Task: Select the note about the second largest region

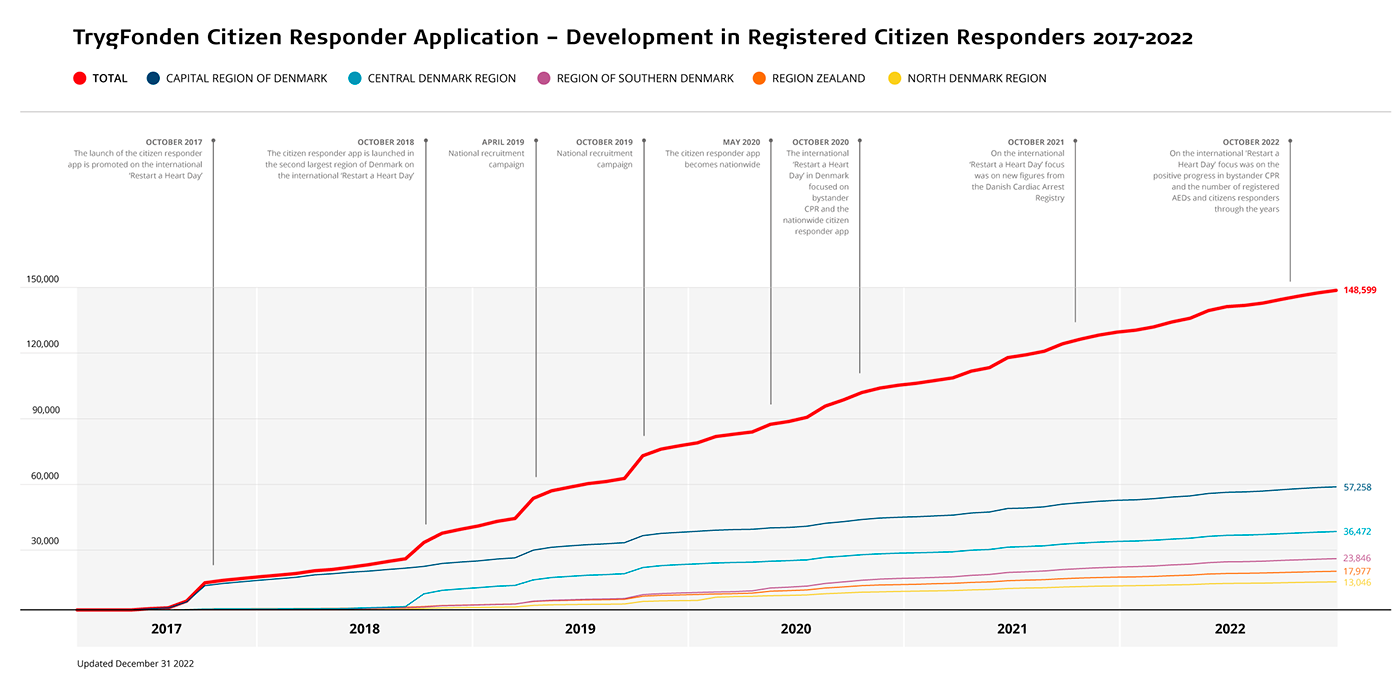Action: [x=340, y=165]
